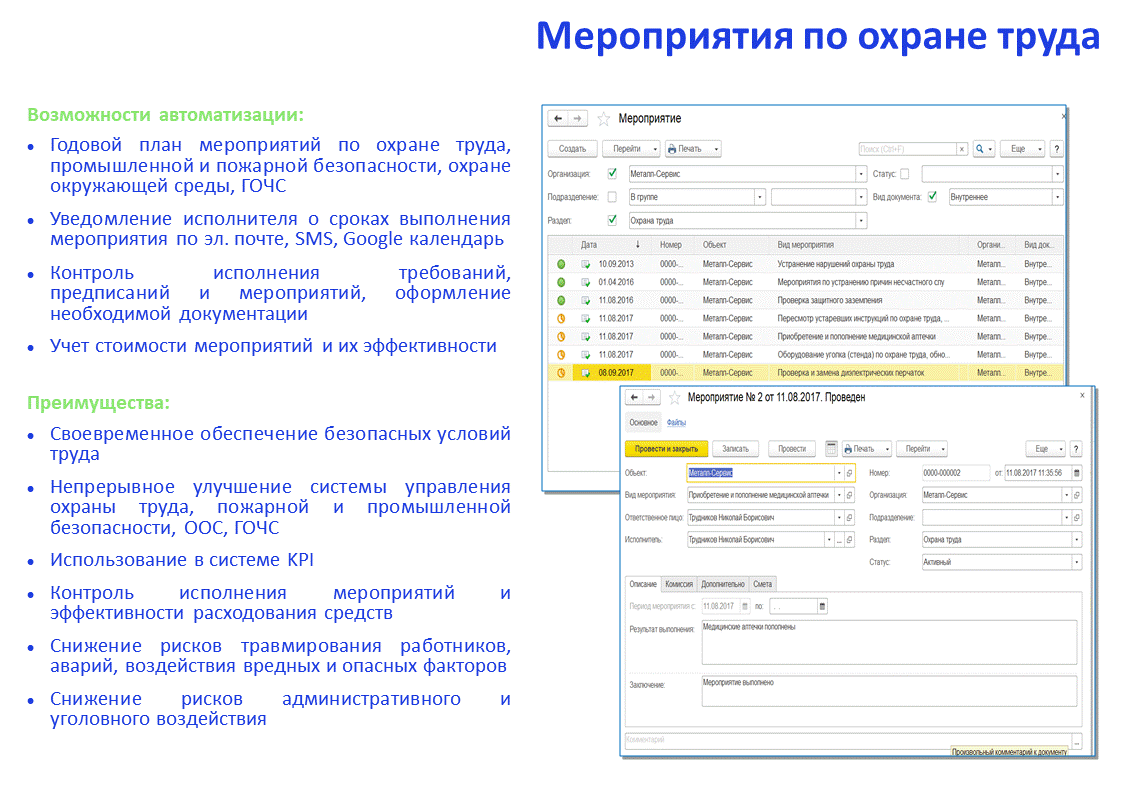Click orange clock icon of 08.09.2017 row
1123x794 pixels.
point(561,373)
